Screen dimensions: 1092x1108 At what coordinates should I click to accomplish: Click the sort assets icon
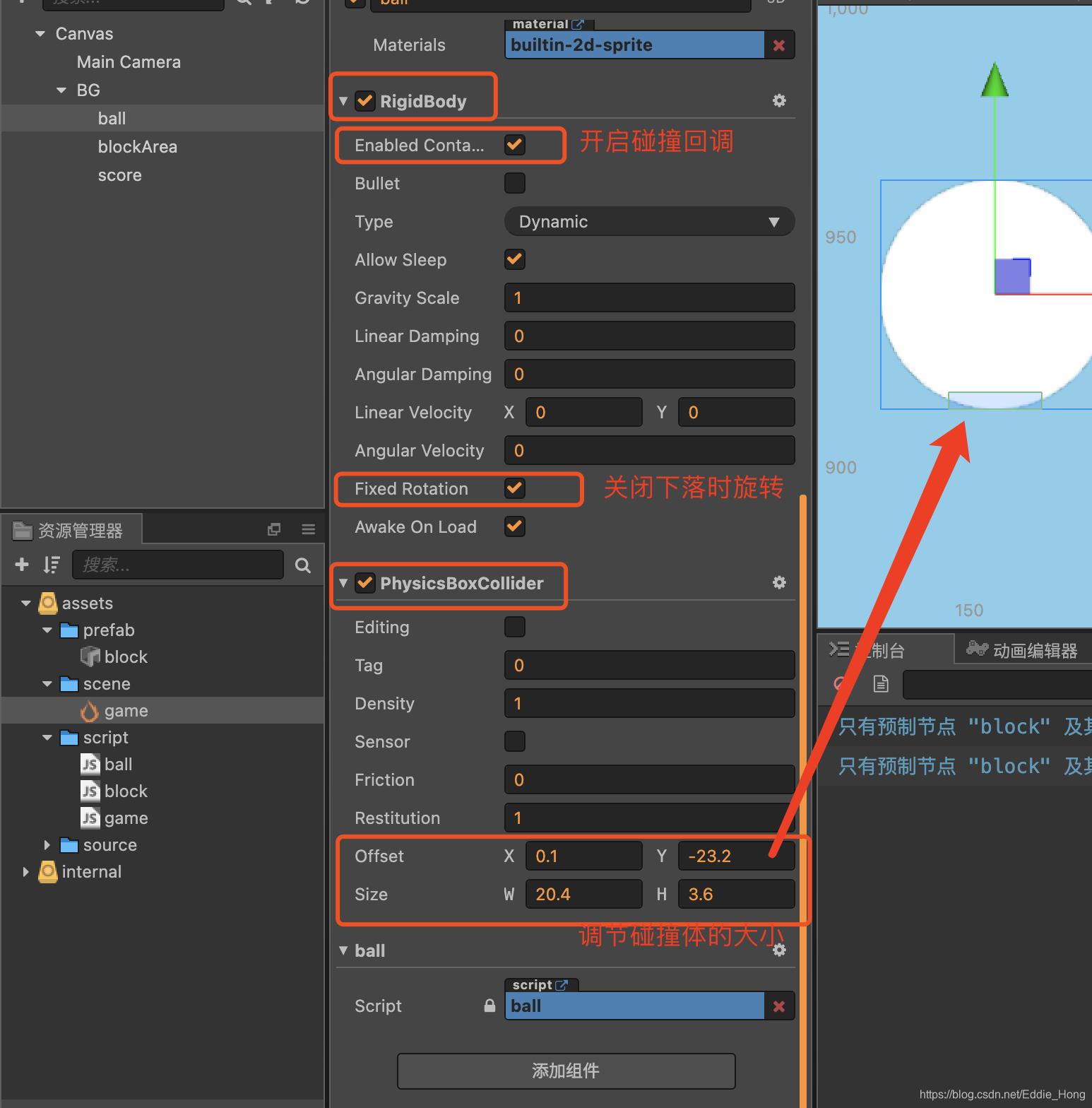pos(51,565)
